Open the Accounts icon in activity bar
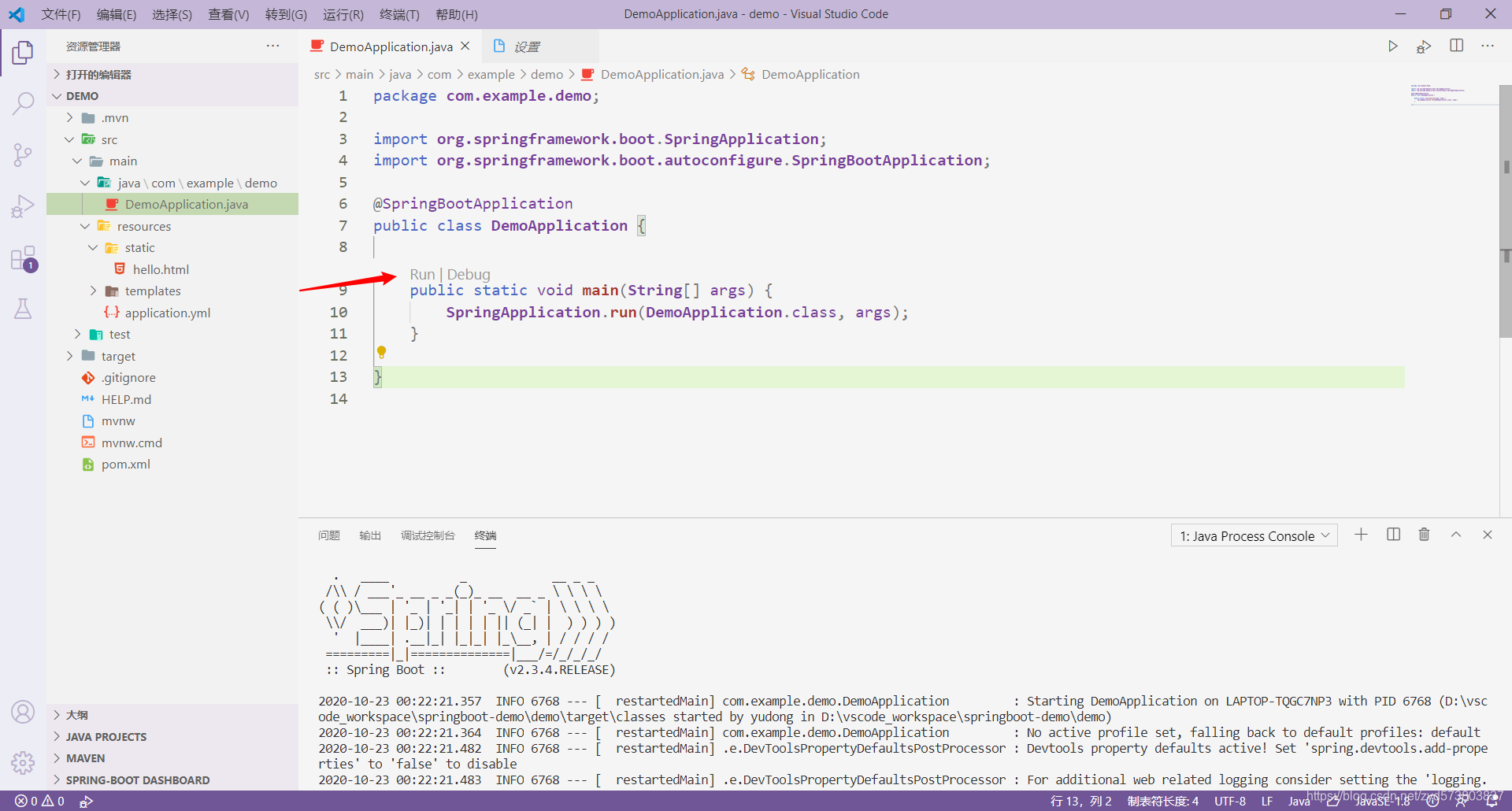This screenshot has height=811, width=1512. tap(23, 712)
